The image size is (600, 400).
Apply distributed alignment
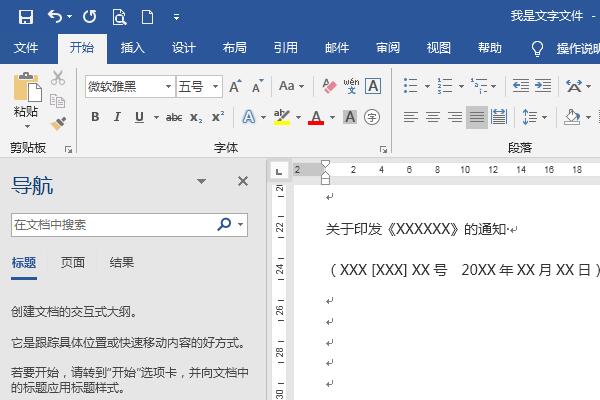click(x=499, y=117)
